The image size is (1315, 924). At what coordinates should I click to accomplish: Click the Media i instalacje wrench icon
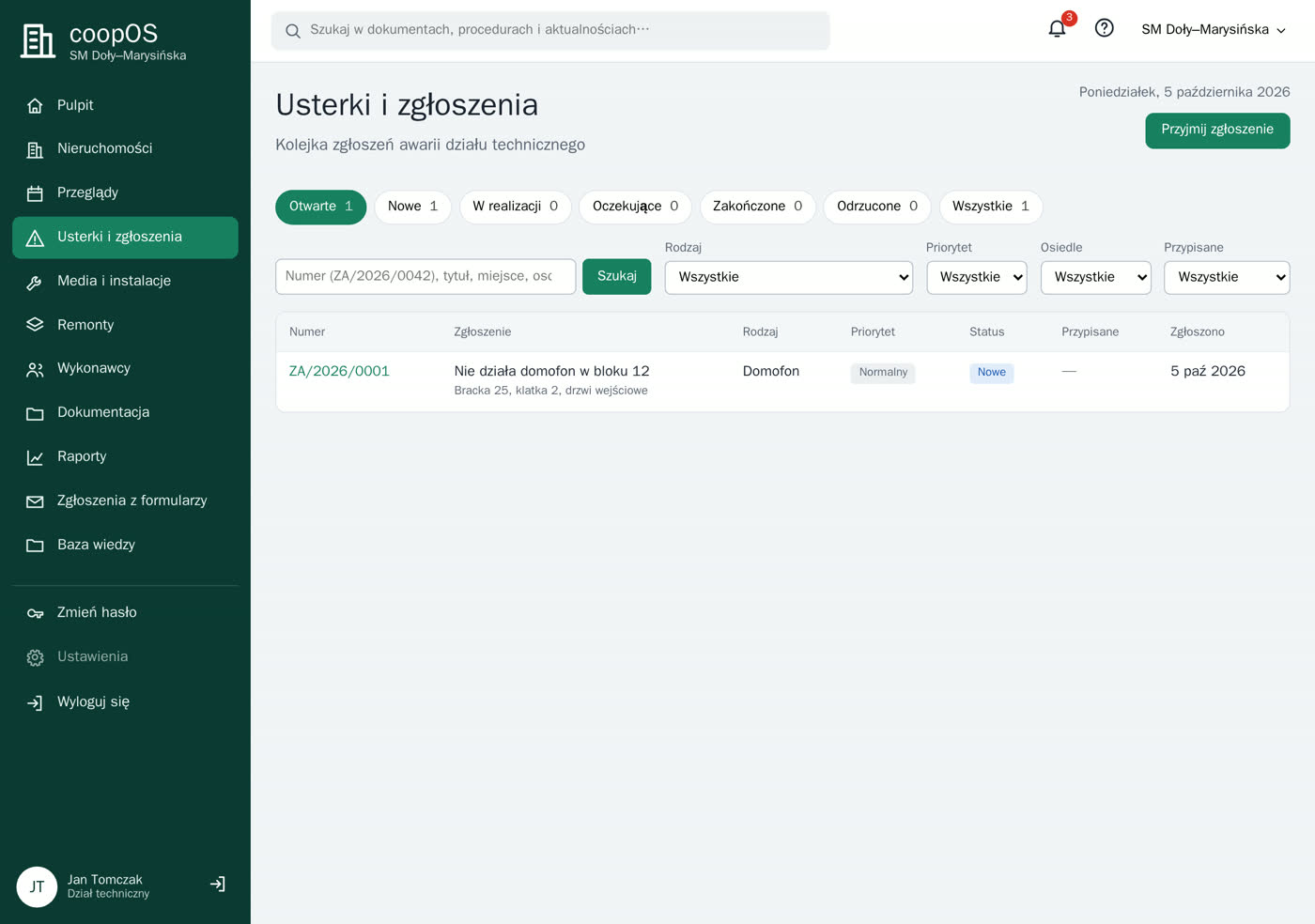click(35, 282)
